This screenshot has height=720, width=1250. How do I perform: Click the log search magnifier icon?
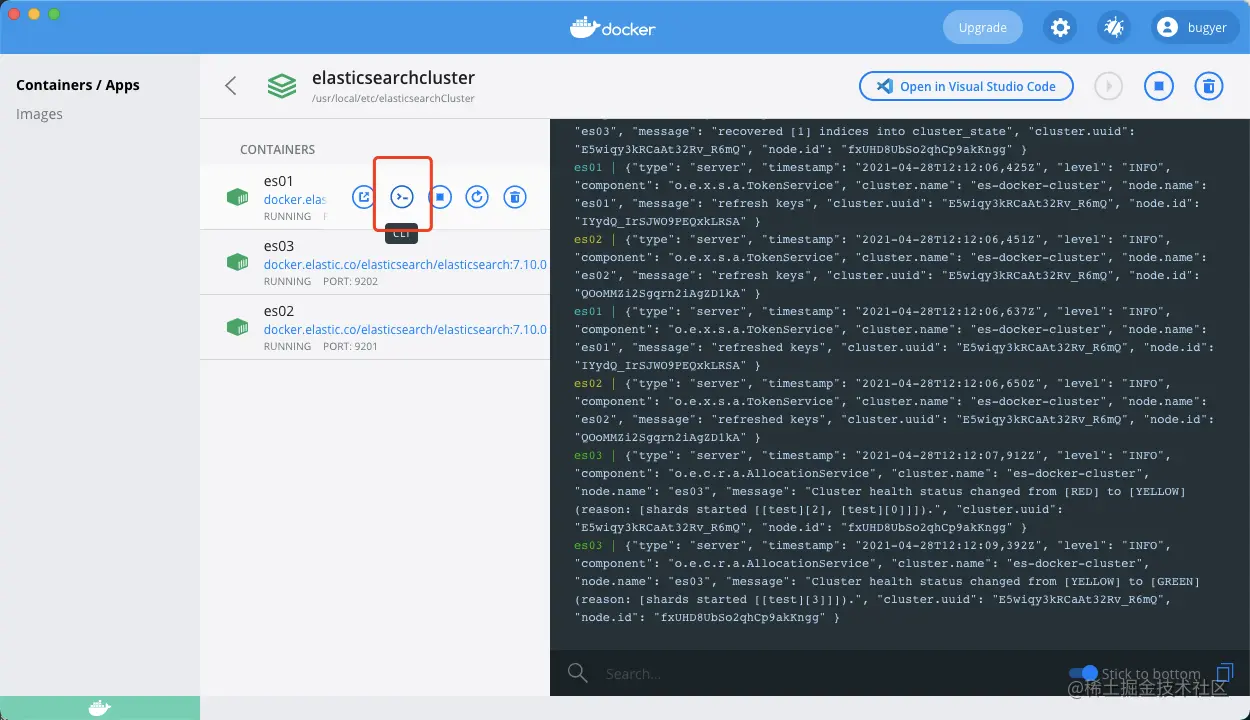(578, 673)
